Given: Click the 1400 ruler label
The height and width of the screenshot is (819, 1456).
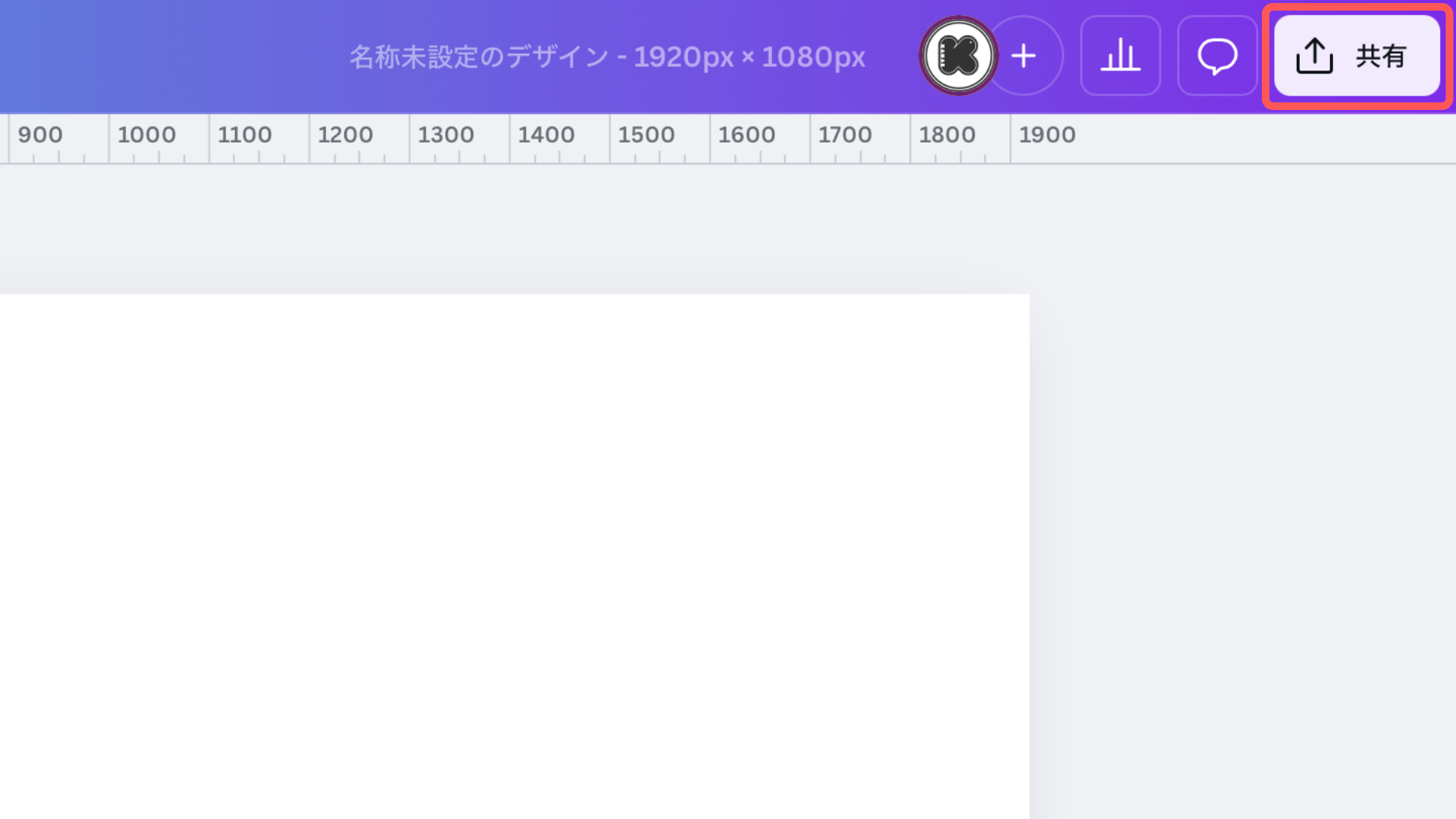Looking at the screenshot, I should point(546,135).
